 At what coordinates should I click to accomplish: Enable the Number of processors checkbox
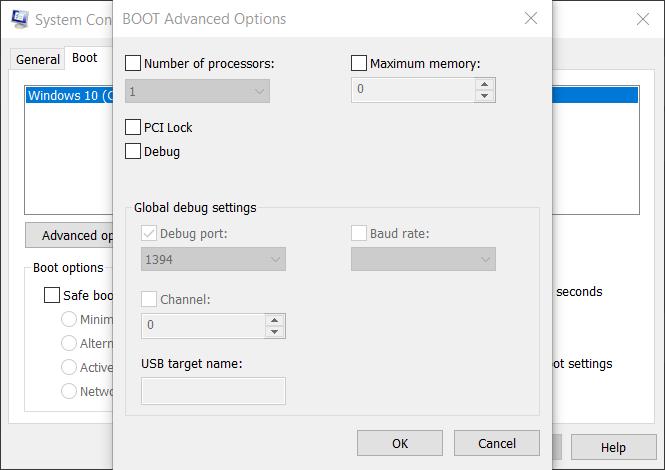133,63
